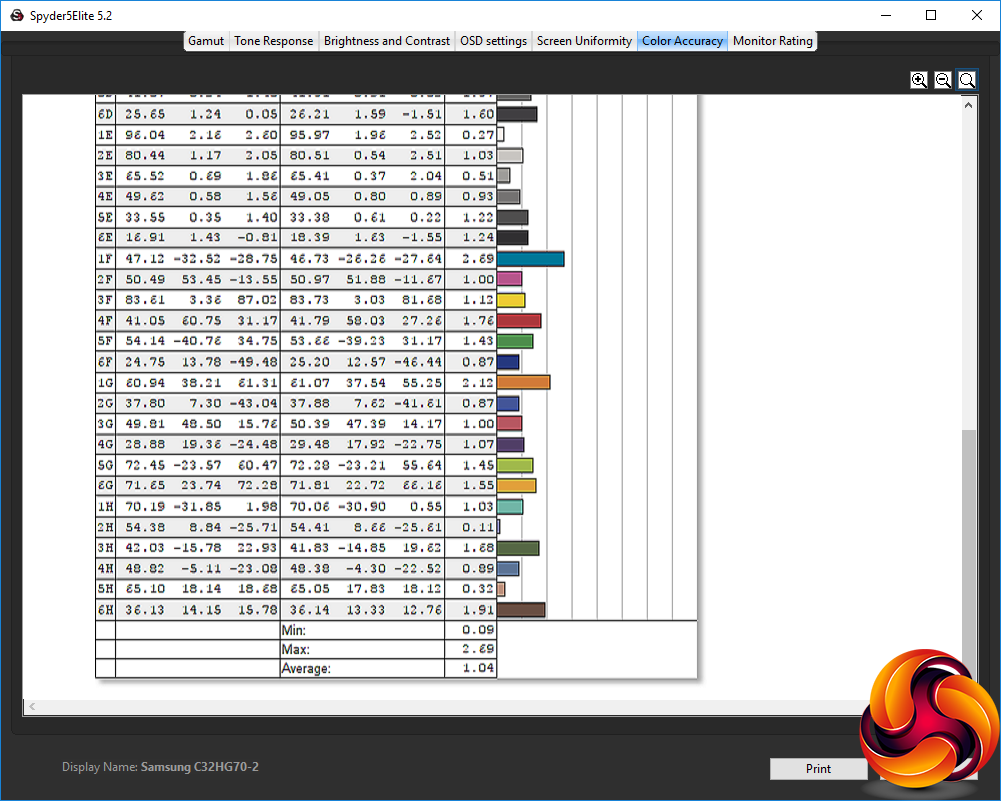Select the Color Accuracy tab
Screen dimensions: 1001x801
pos(682,41)
